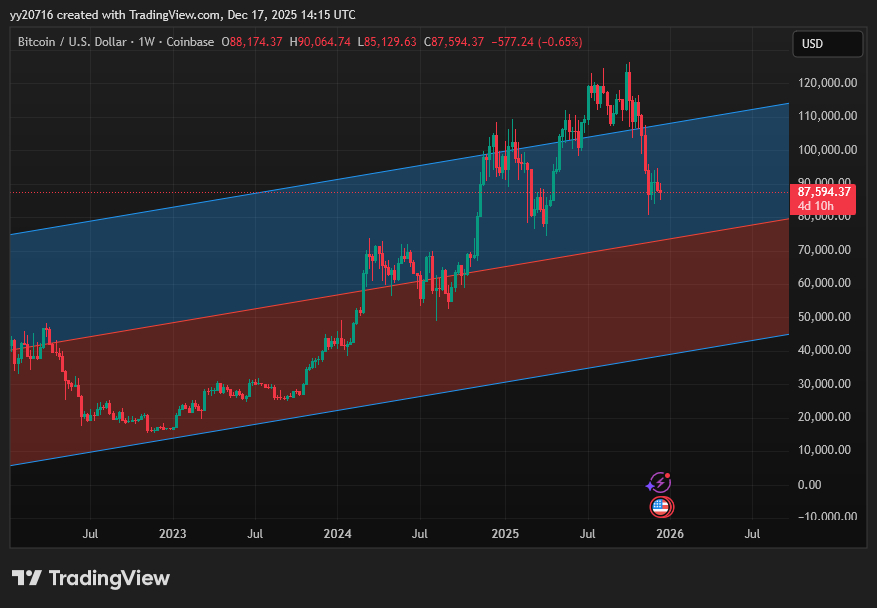Click the 2024 label on the time axis

click(338, 535)
